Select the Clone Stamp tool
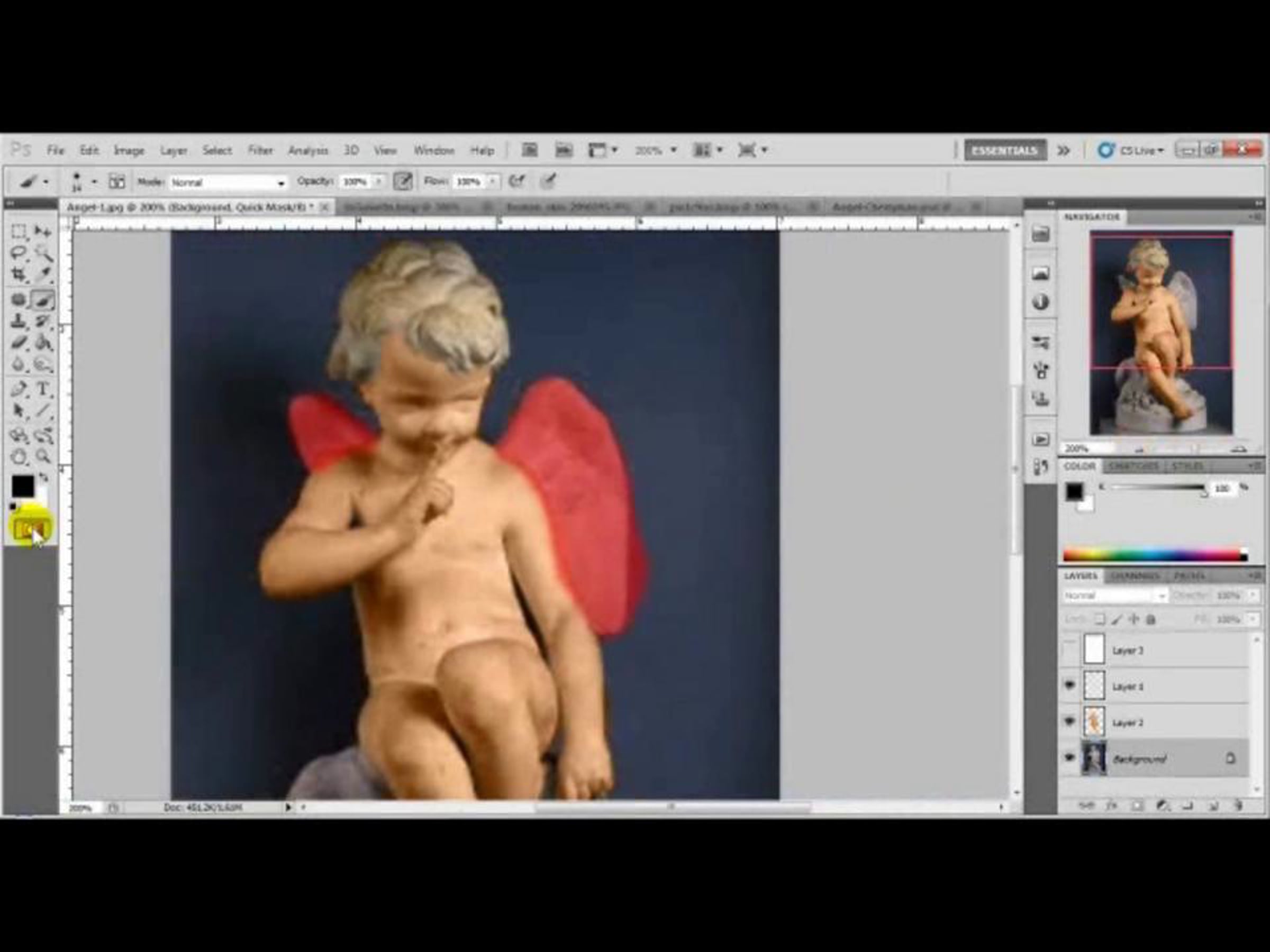The height and width of the screenshot is (952, 1270). (x=19, y=321)
